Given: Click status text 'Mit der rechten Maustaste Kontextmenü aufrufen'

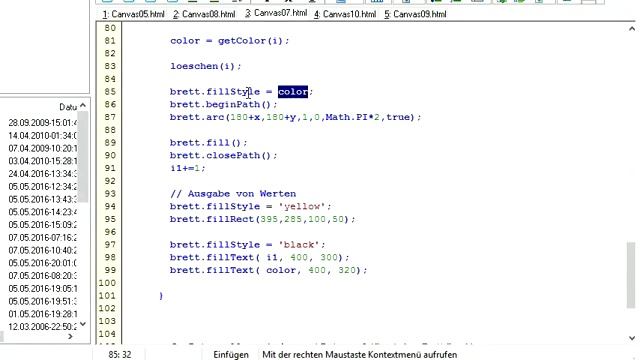Looking at the screenshot, I should [360, 355].
